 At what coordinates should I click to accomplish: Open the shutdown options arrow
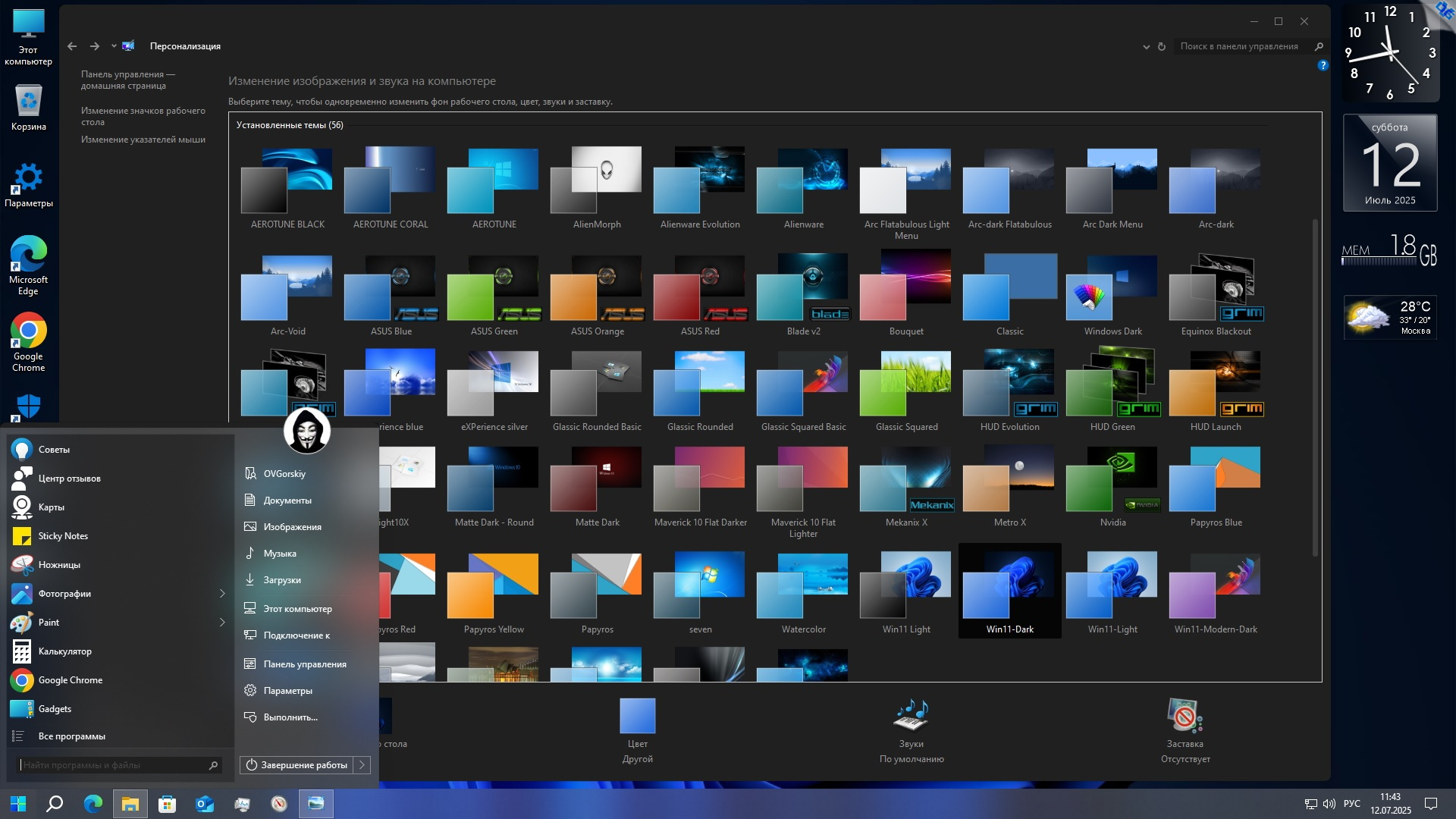coord(362,765)
